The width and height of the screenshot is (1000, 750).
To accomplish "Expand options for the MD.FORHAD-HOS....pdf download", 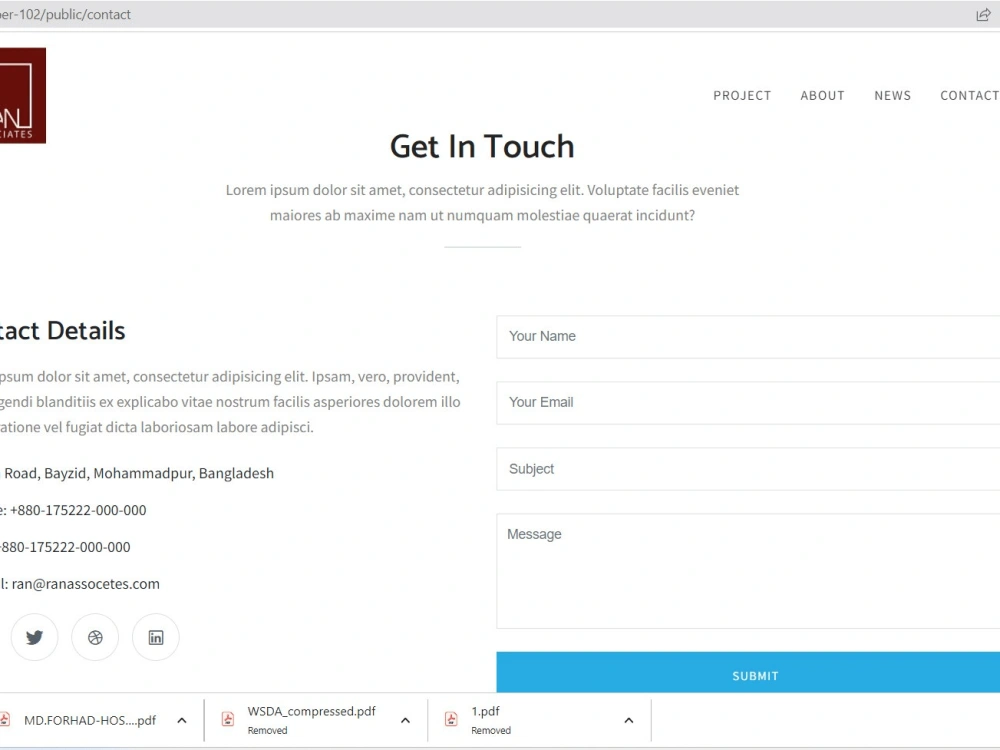I will (182, 719).
